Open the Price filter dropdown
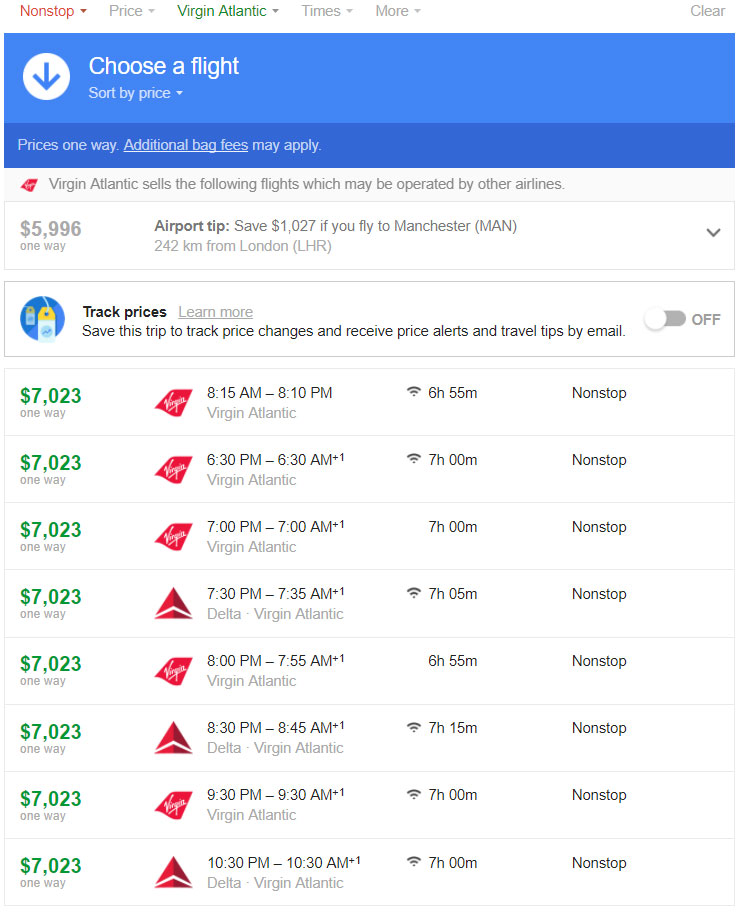The width and height of the screenshot is (750, 914). [132, 11]
